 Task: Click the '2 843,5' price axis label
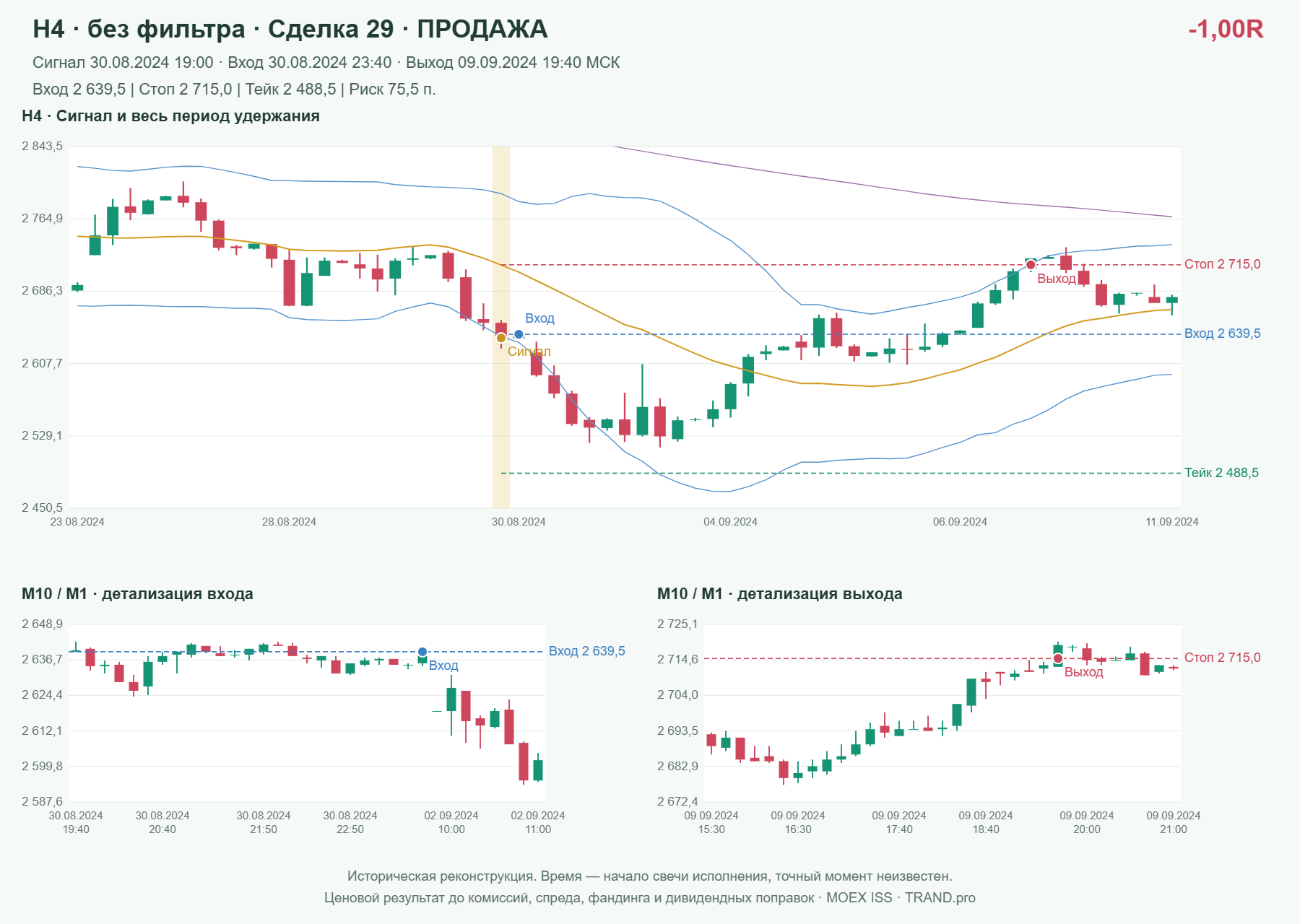43,147
